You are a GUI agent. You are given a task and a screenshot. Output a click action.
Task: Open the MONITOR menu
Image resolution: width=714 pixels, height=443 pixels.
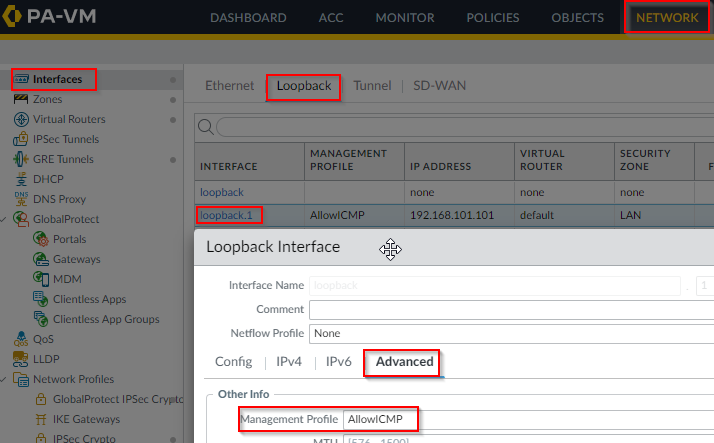(405, 18)
